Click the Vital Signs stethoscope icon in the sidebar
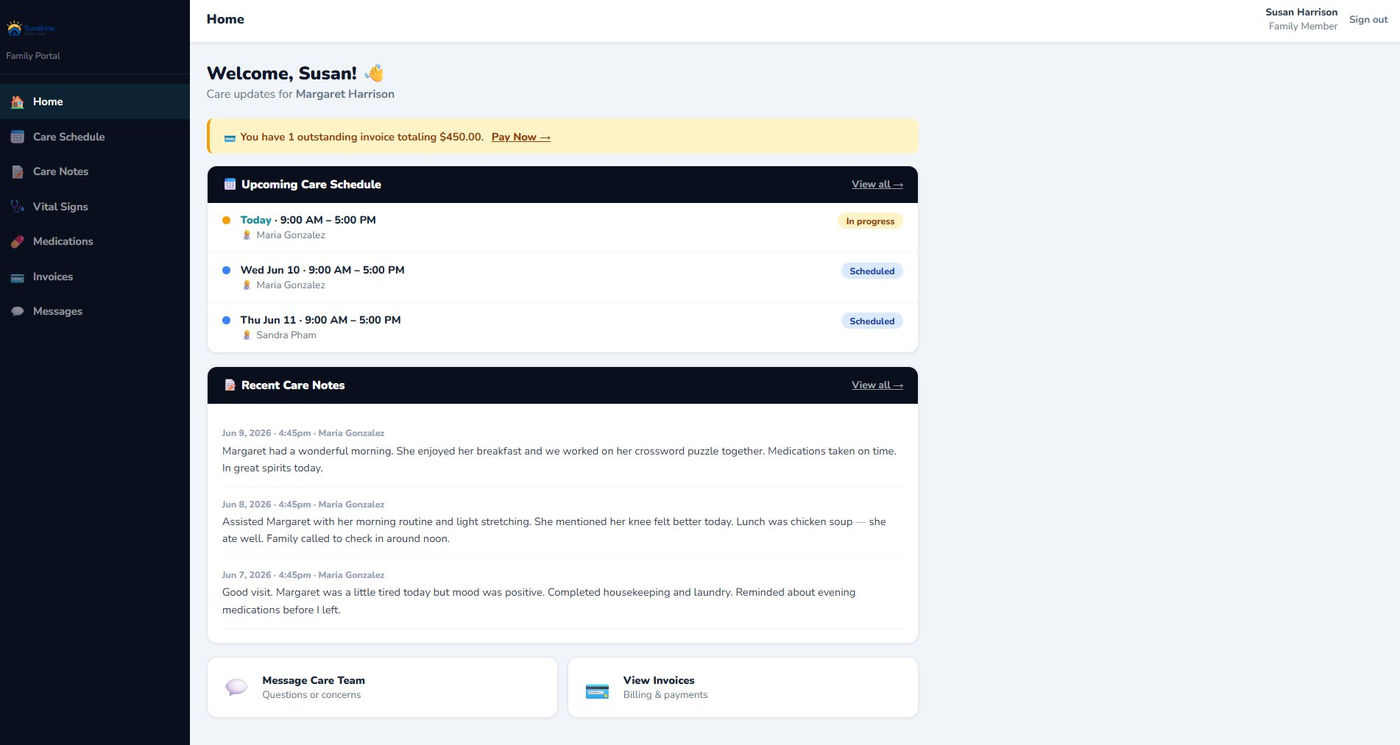Screen dimensions: 1400x745 (17, 207)
